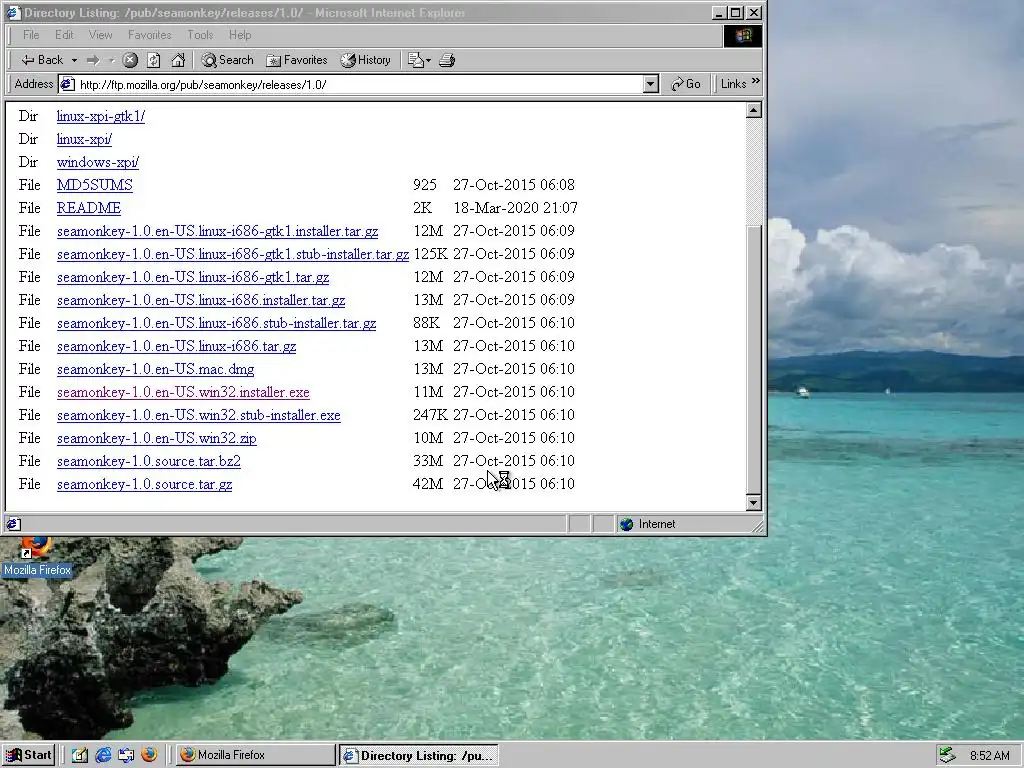Click the page icon beside the Address URL
Viewport: 1024px width, 768px height.
pos(67,84)
